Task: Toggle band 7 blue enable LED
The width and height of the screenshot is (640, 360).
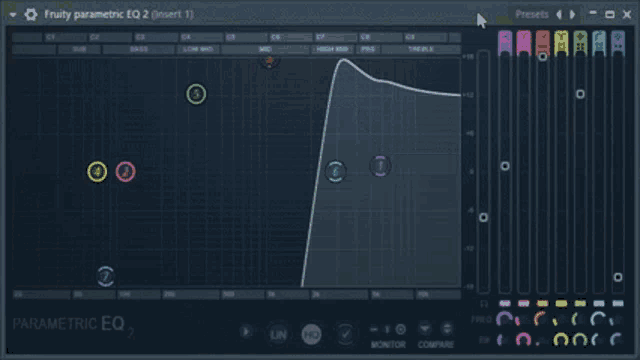Action: (618, 303)
